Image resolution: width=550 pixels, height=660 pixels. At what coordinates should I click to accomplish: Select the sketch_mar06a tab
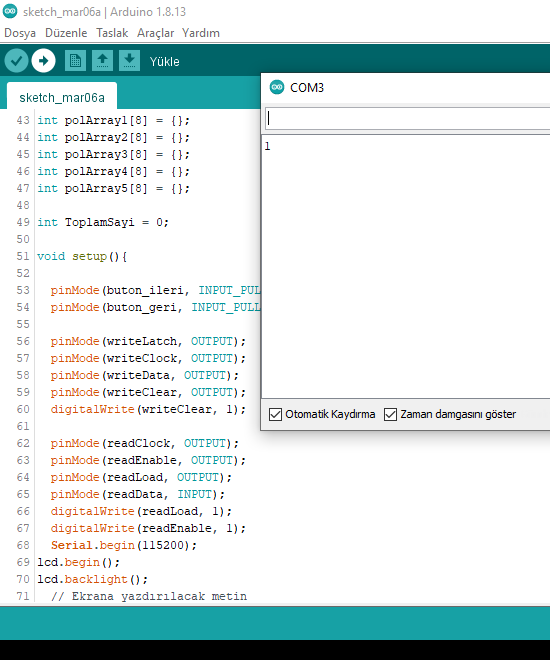click(x=62, y=97)
